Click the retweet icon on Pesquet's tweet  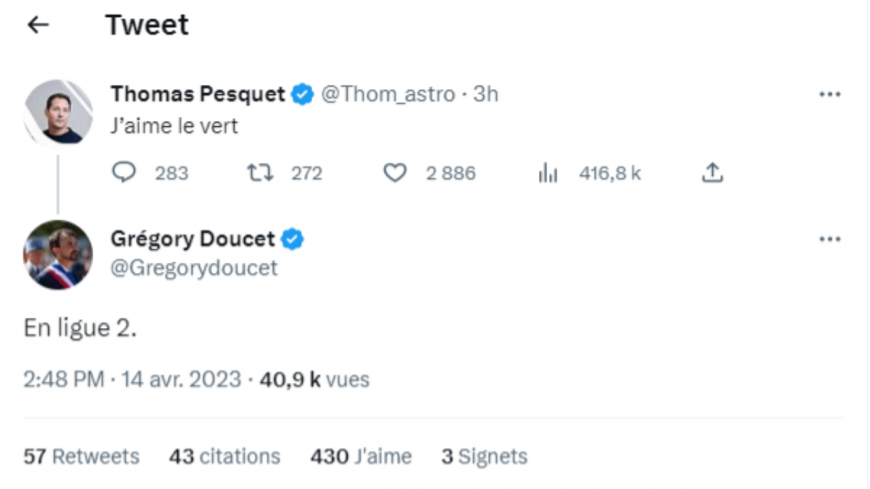click(x=258, y=173)
